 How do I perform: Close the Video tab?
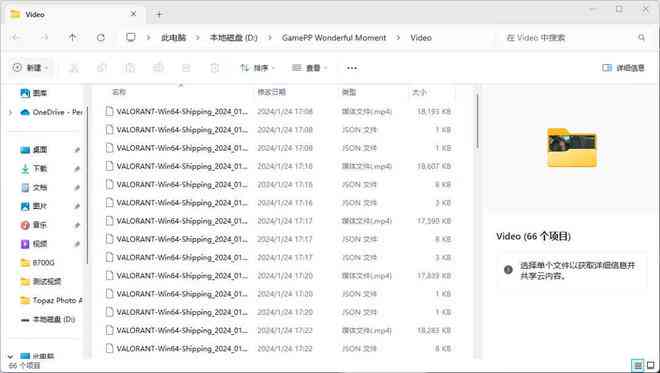[133, 14]
